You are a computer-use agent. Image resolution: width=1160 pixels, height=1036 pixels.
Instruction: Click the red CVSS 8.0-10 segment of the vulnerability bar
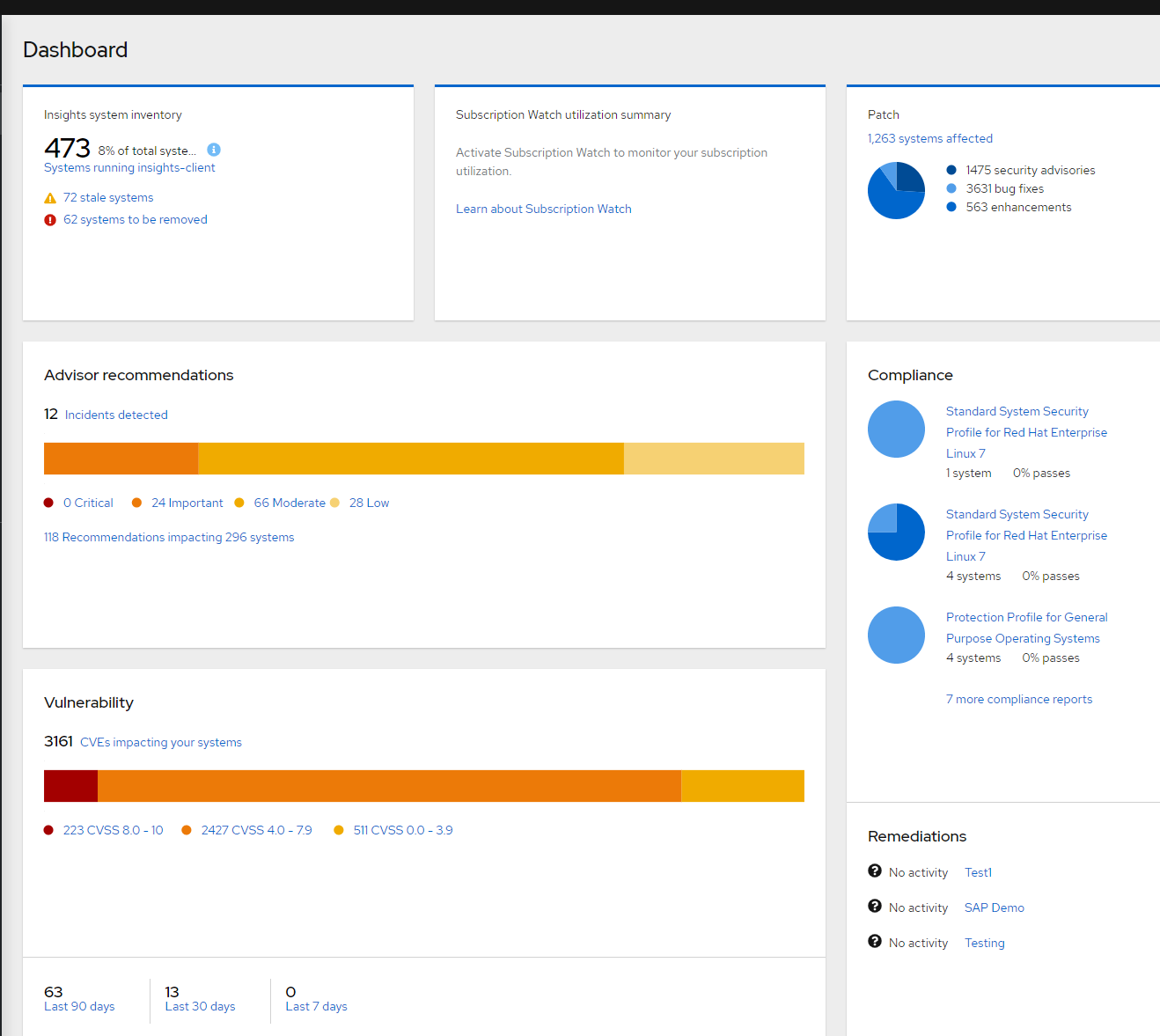70,785
